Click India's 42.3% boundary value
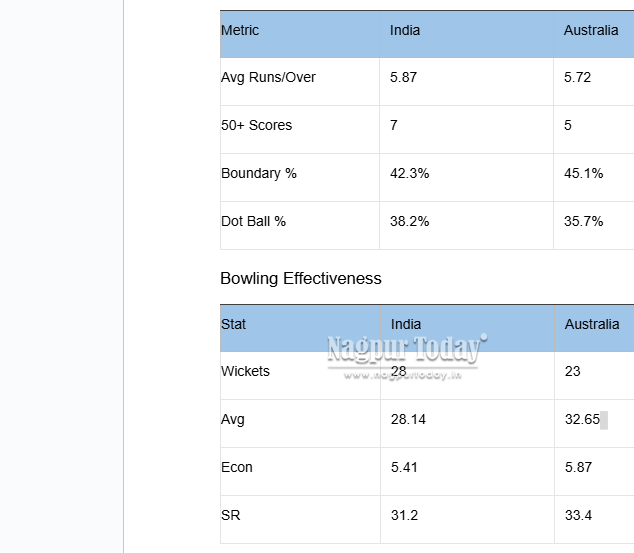The height and width of the screenshot is (553, 634). coord(410,174)
